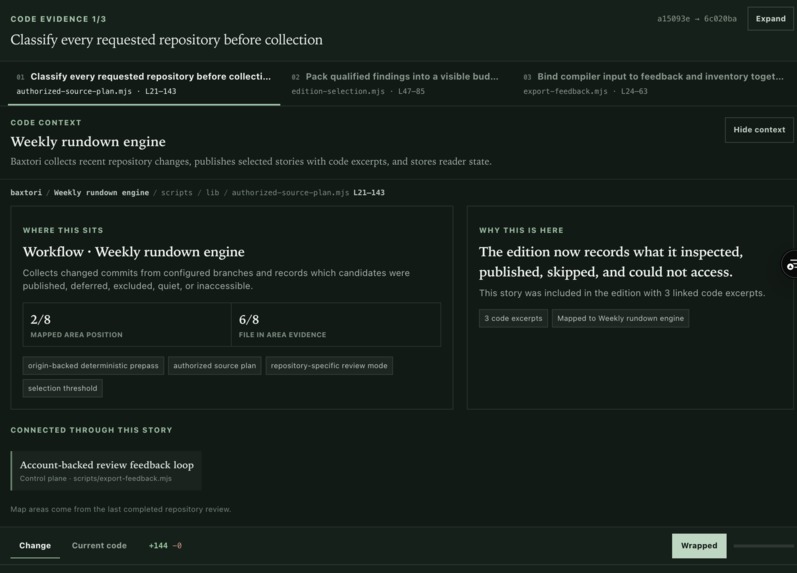
Task: Click the Expand button
Action: click(770, 19)
